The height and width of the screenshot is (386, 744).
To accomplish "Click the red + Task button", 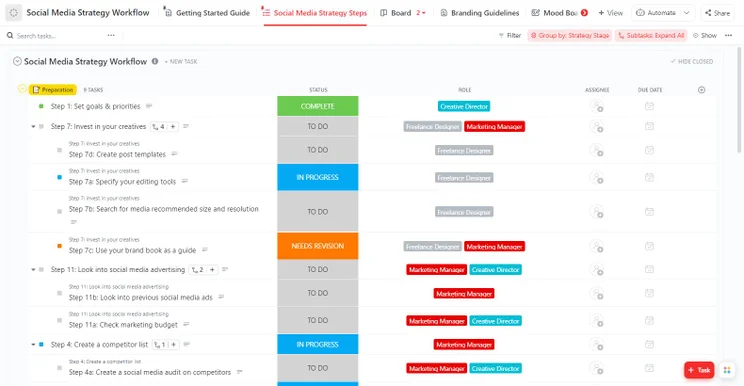I will 699,370.
